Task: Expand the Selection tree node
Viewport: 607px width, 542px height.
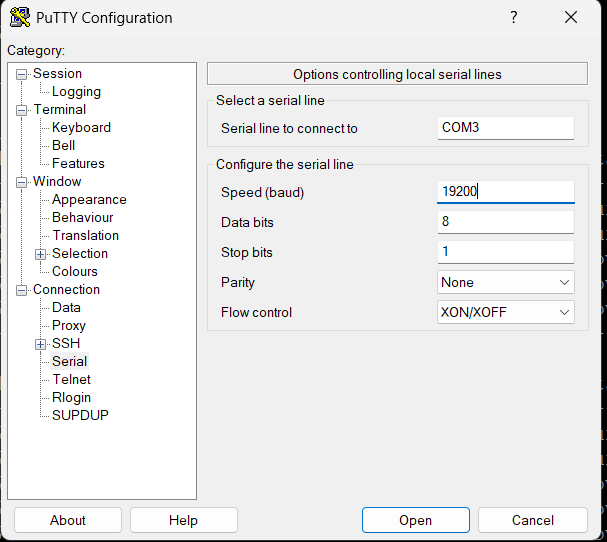Action: tap(40, 254)
